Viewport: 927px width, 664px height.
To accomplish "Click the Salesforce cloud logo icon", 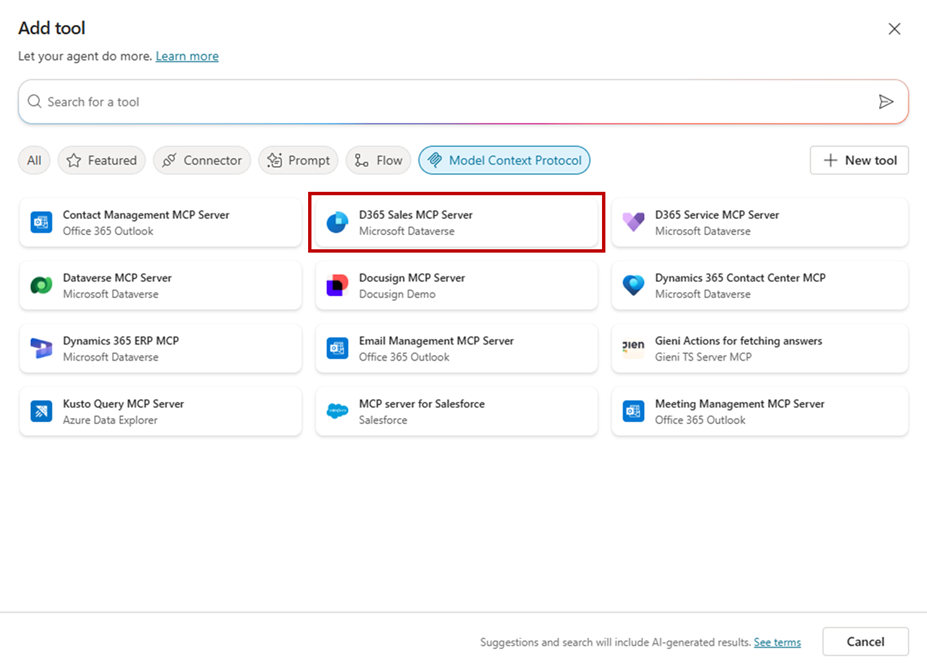I will click(337, 412).
